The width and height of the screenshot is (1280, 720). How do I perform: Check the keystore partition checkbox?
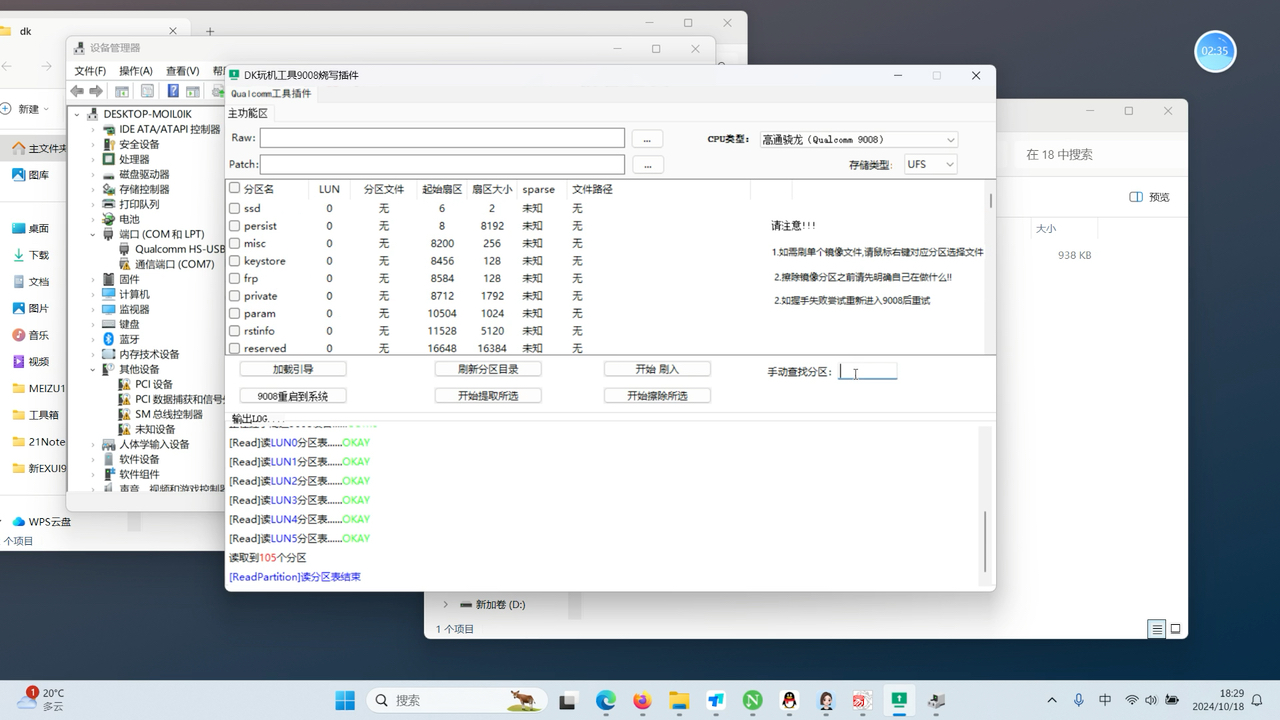tap(234, 261)
